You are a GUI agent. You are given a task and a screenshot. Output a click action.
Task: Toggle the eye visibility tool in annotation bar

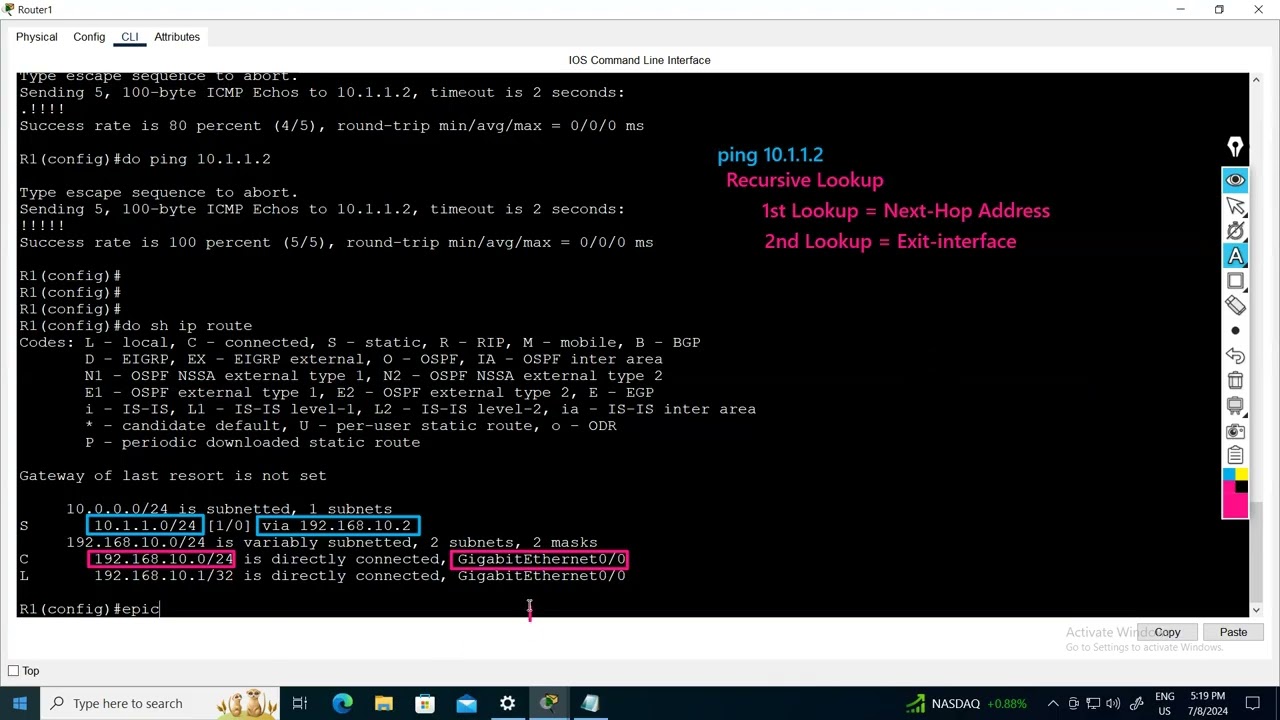click(1235, 180)
